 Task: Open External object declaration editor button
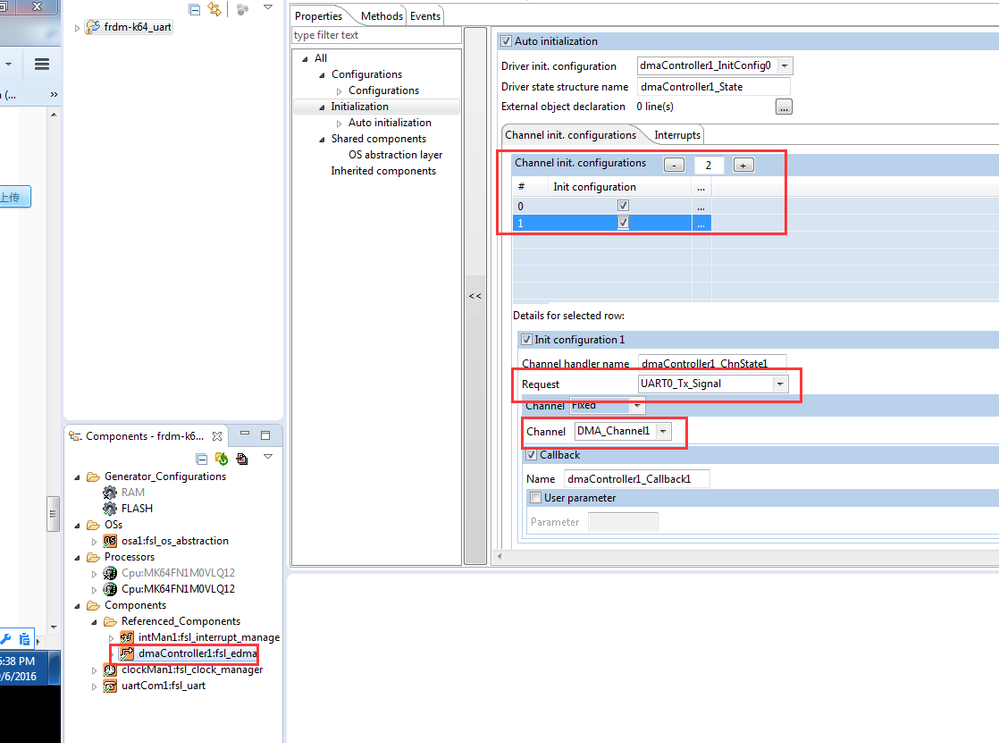tap(784, 107)
